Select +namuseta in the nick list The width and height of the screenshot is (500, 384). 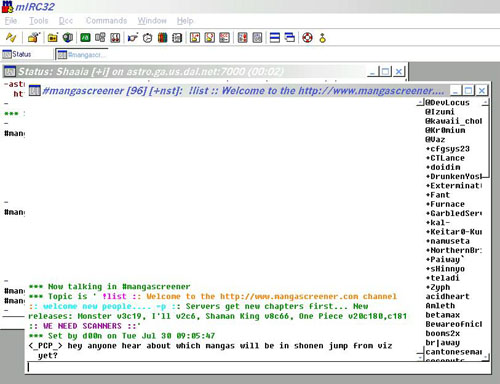pos(448,241)
